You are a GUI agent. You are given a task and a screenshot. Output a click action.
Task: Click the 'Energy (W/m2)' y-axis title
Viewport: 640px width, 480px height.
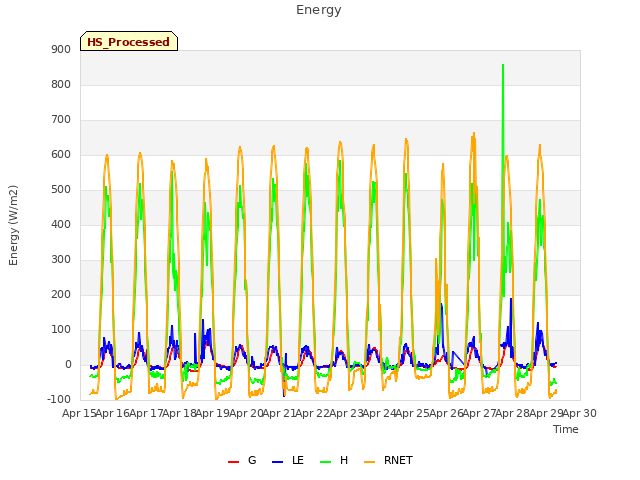13,225
